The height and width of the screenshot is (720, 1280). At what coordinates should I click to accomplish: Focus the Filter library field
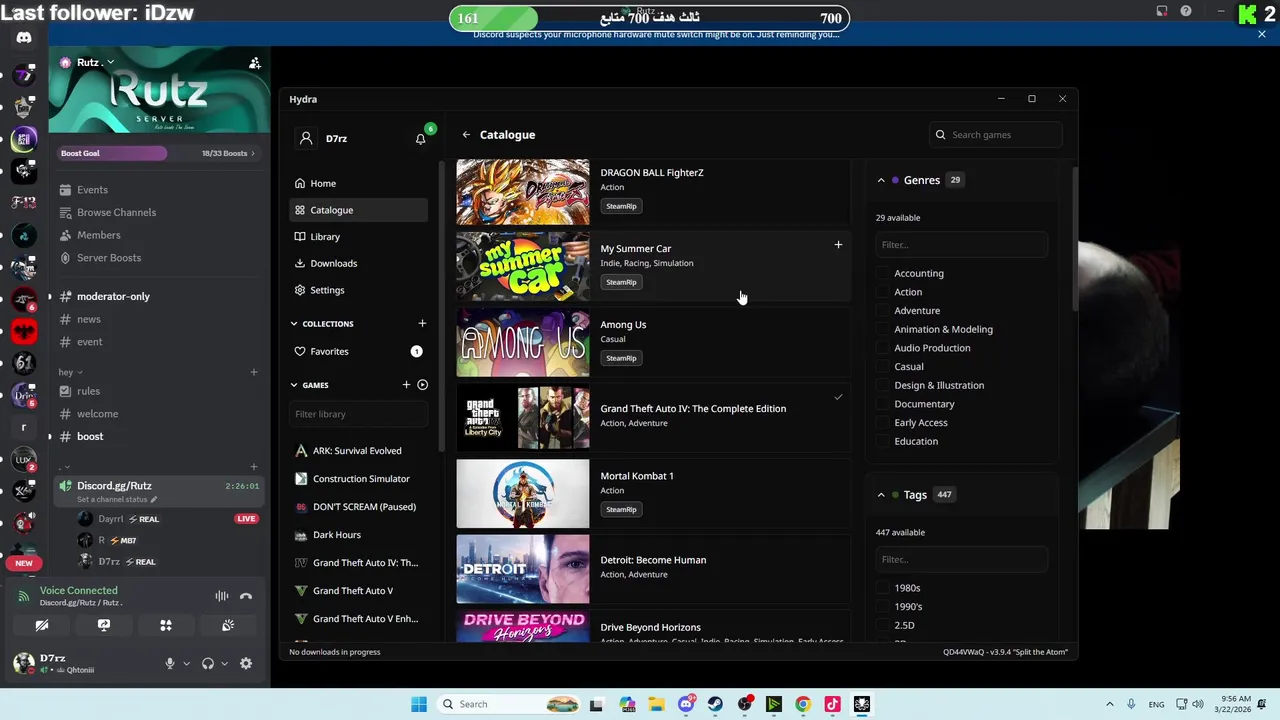(x=359, y=414)
